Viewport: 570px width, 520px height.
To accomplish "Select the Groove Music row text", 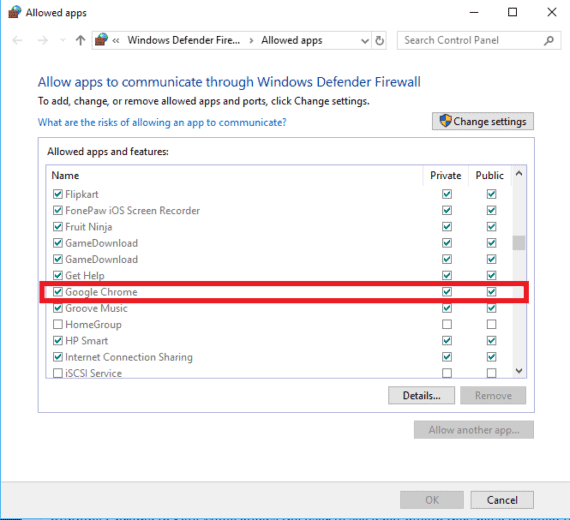I will (96, 308).
